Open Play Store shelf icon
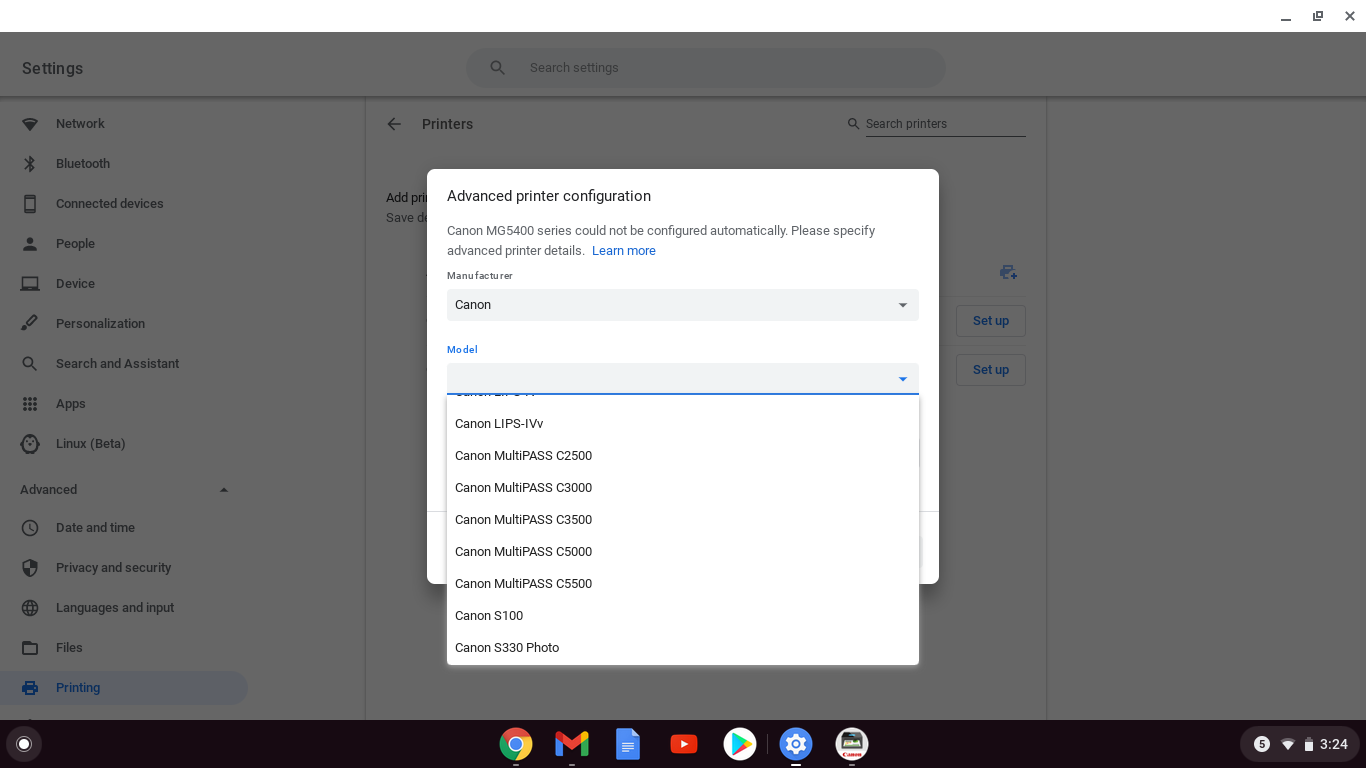The image size is (1366, 768). (740, 744)
